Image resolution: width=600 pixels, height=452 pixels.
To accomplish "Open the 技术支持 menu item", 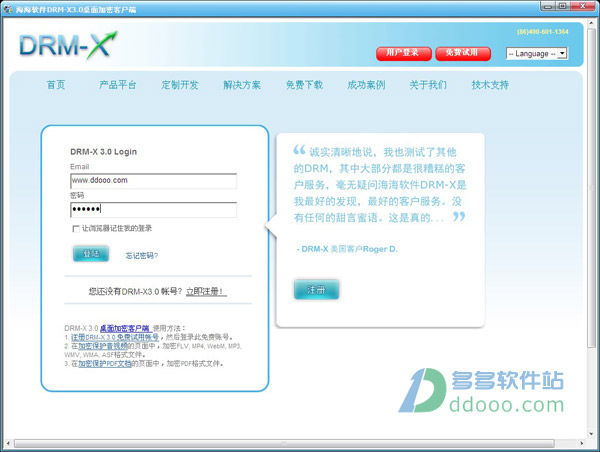I will (x=490, y=85).
